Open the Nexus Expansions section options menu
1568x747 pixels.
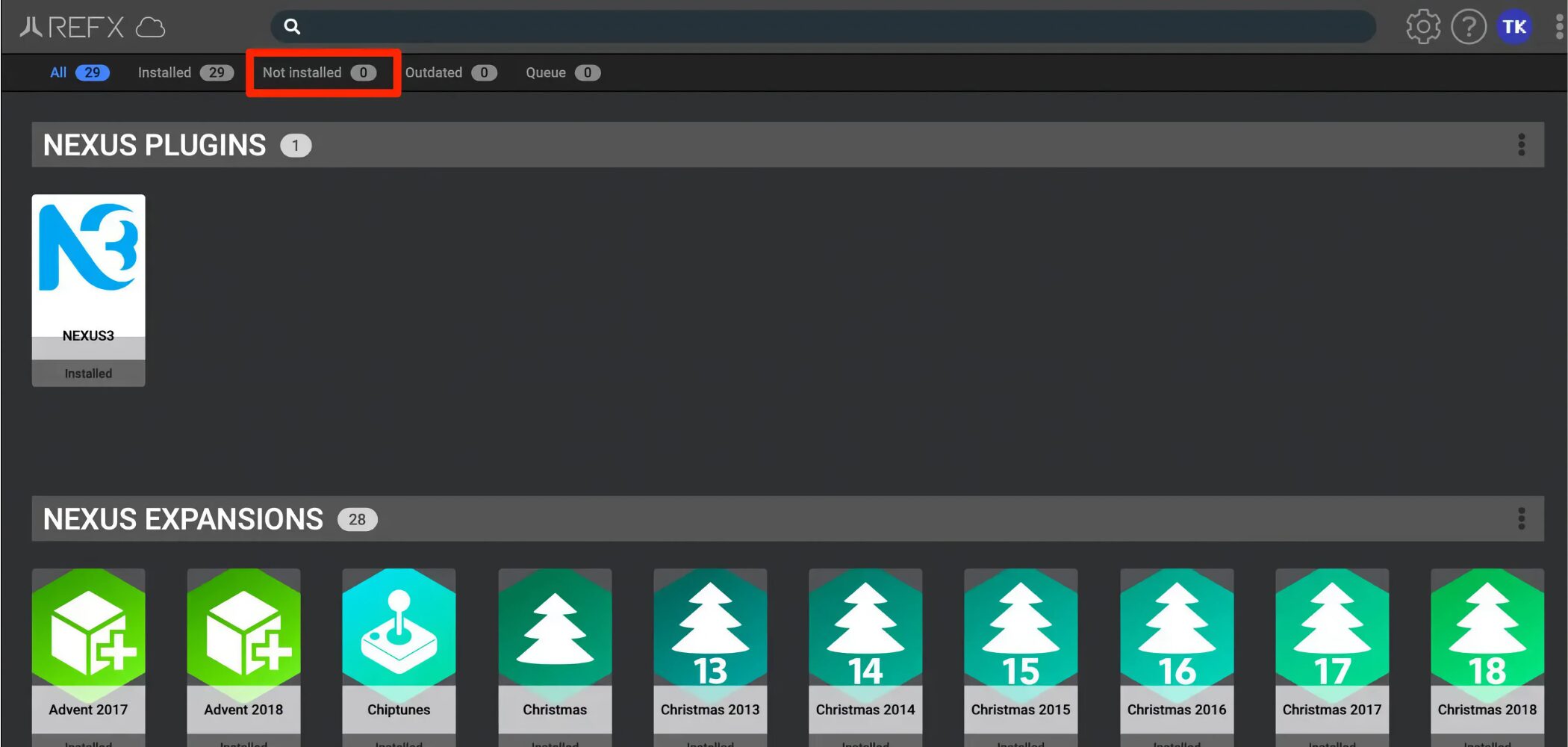[x=1521, y=518]
